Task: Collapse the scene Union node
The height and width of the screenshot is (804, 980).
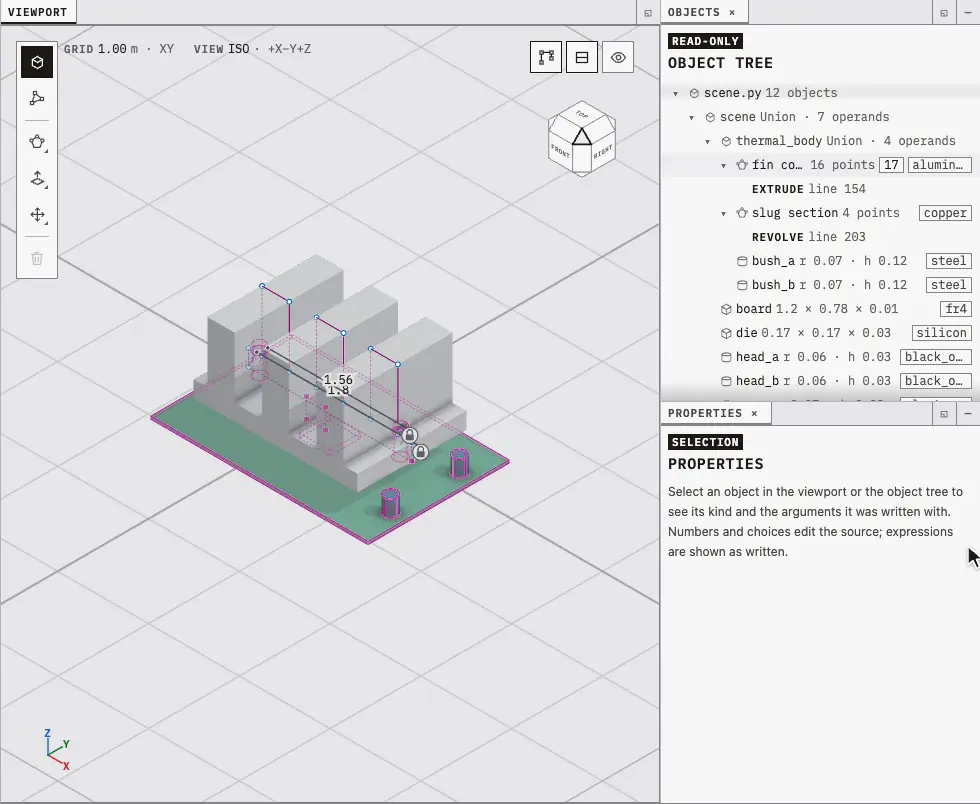Action: [692, 118]
